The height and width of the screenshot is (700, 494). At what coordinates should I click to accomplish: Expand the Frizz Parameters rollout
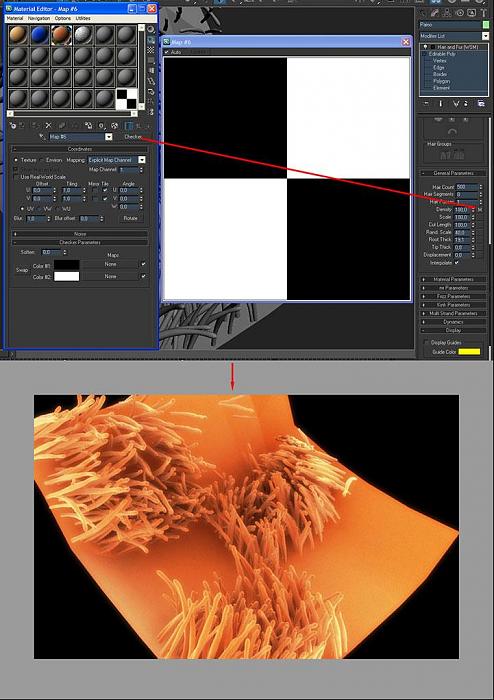click(x=453, y=296)
